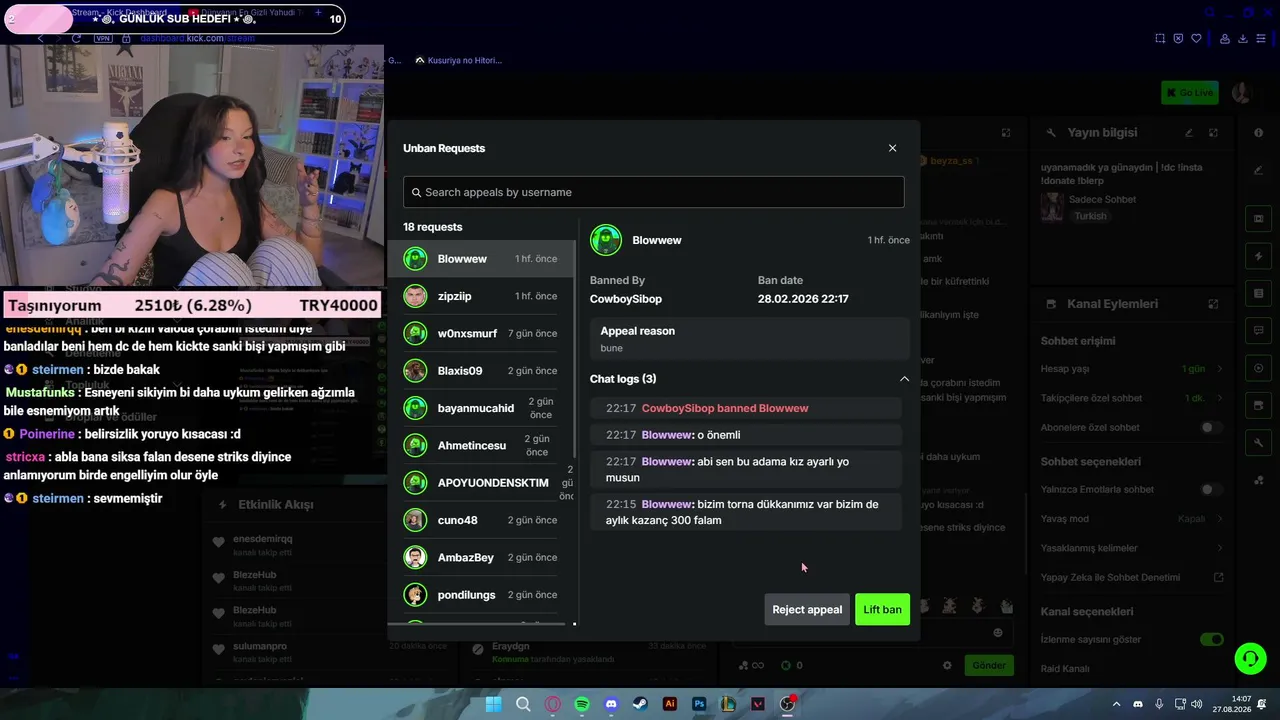
Task: Open Windows Start menu
Action: (493, 704)
